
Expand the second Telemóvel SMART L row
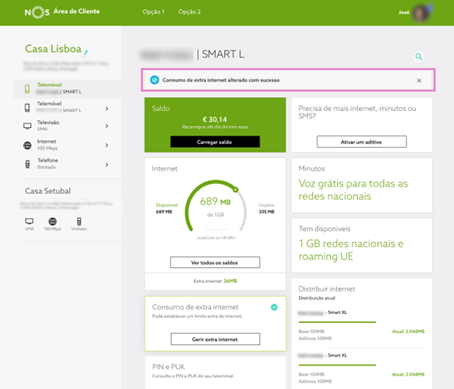(x=107, y=109)
